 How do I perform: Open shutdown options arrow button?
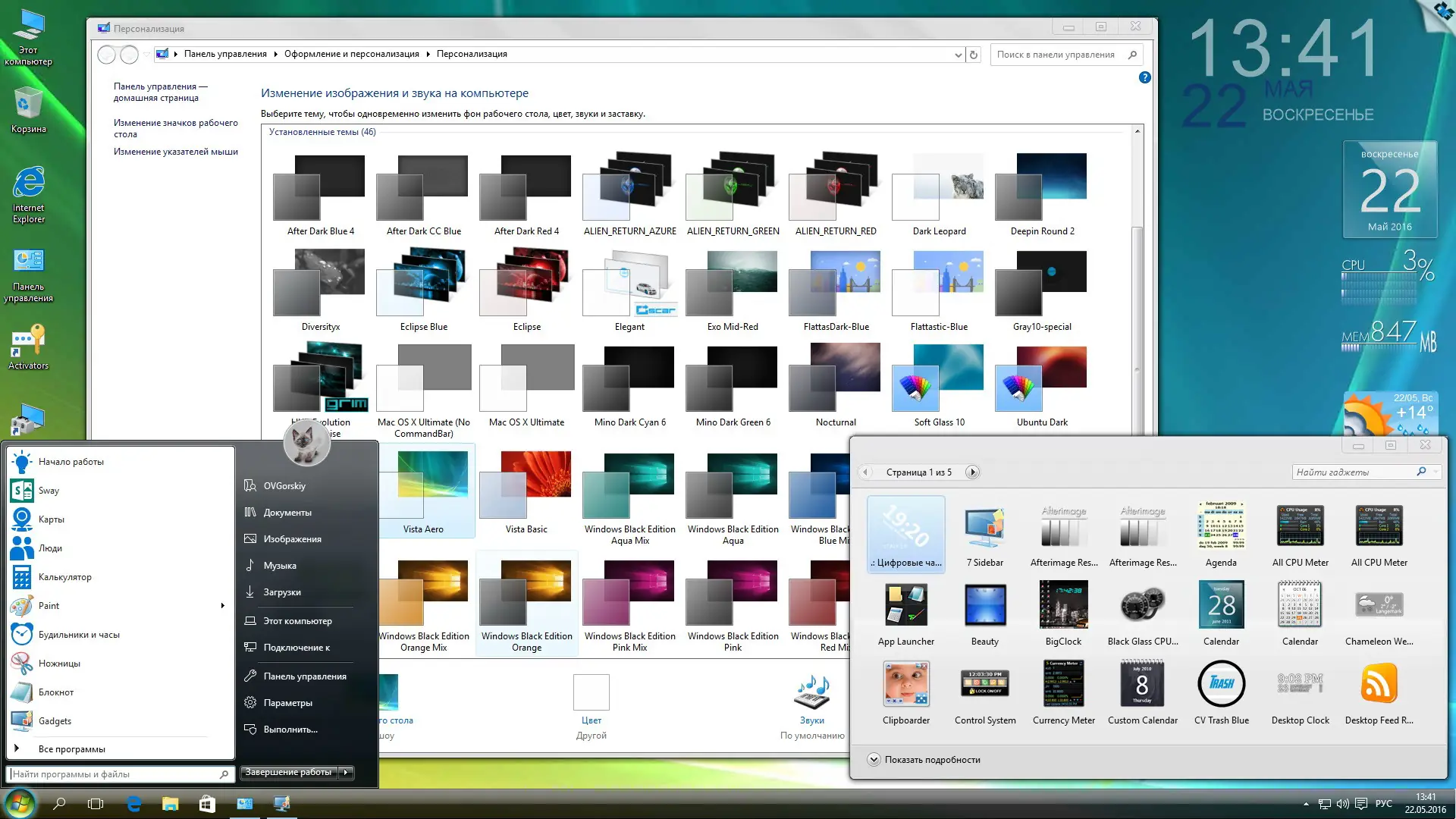click(346, 773)
